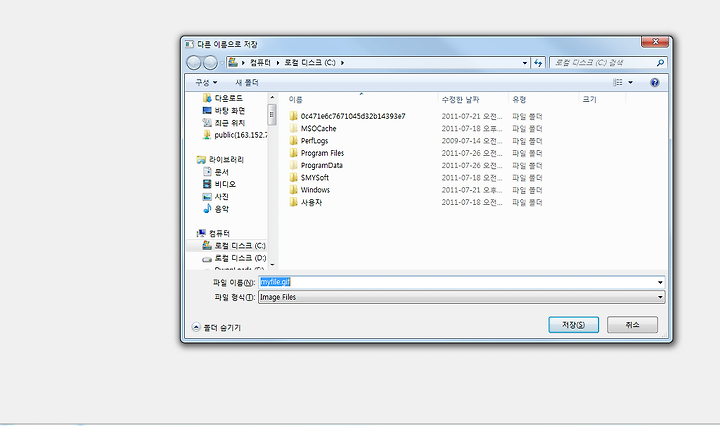Click the myfile.gif file name field

point(457,282)
